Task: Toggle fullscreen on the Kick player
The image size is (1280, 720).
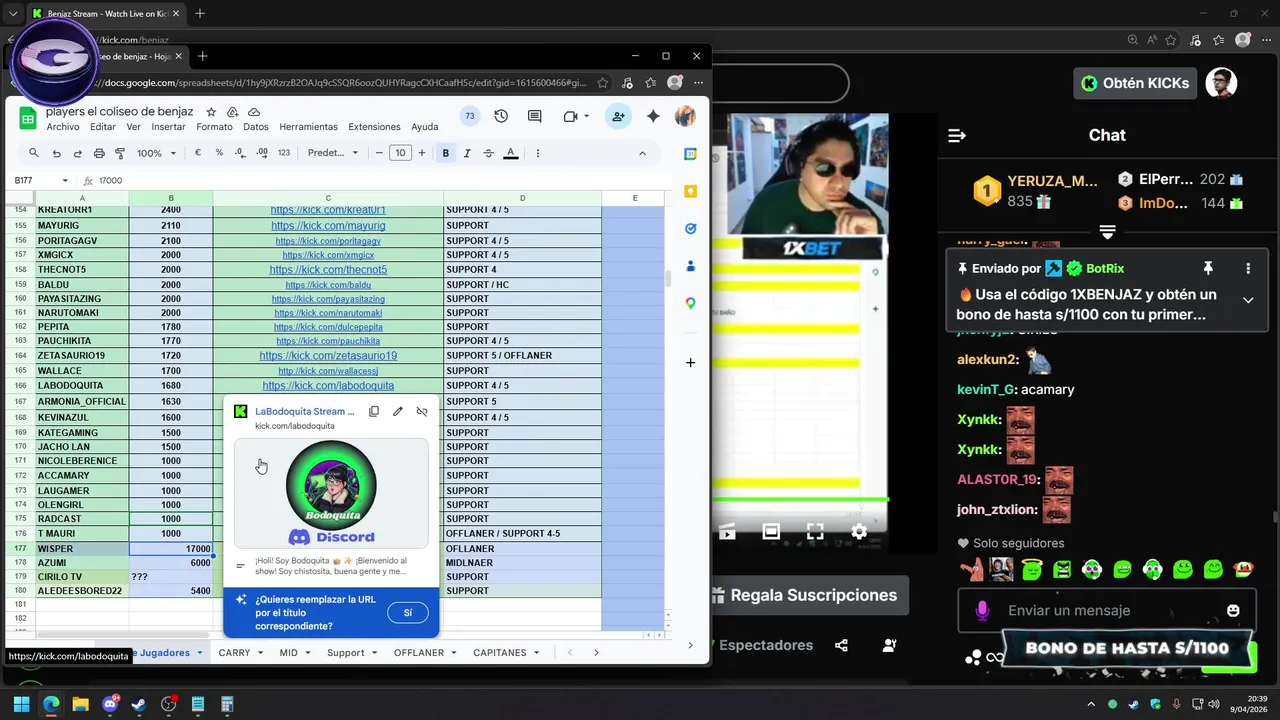Action: [815, 531]
